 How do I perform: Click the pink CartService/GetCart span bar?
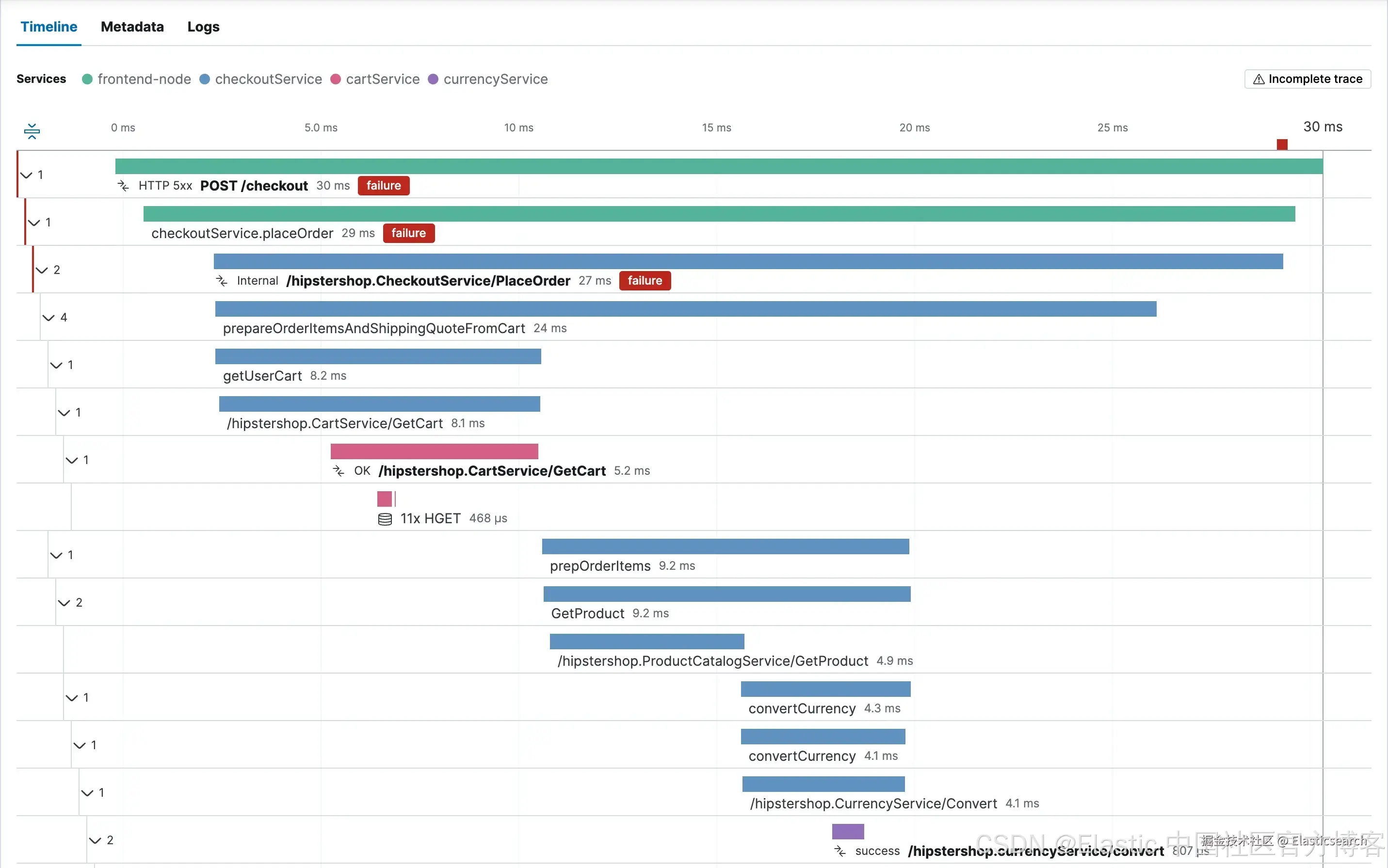(x=434, y=451)
